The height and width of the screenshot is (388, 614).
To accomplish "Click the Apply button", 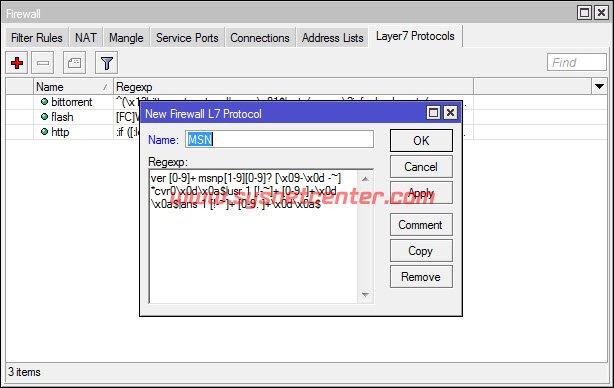I will [x=421, y=193].
